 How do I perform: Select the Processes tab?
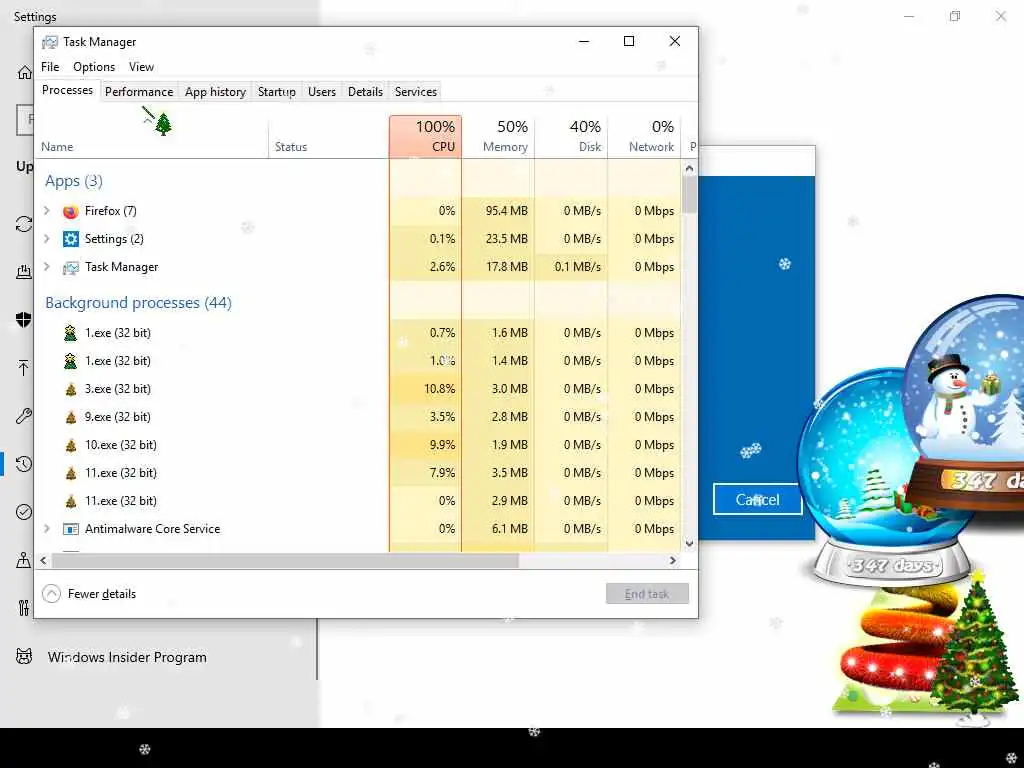tap(67, 90)
